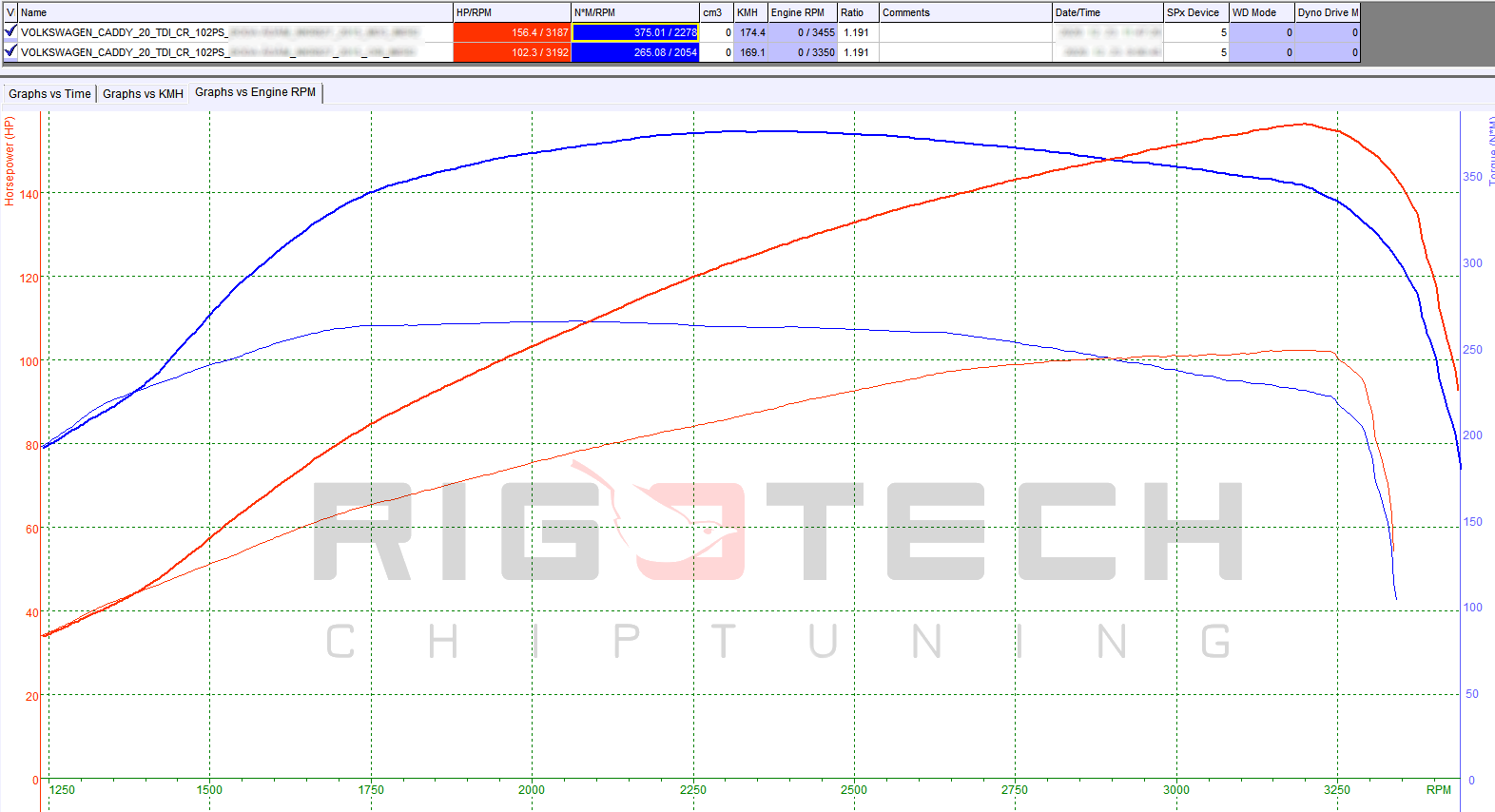Click the Dyno Drive M column header
This screenshot has width=1495, height=812.
(1328, 12)
